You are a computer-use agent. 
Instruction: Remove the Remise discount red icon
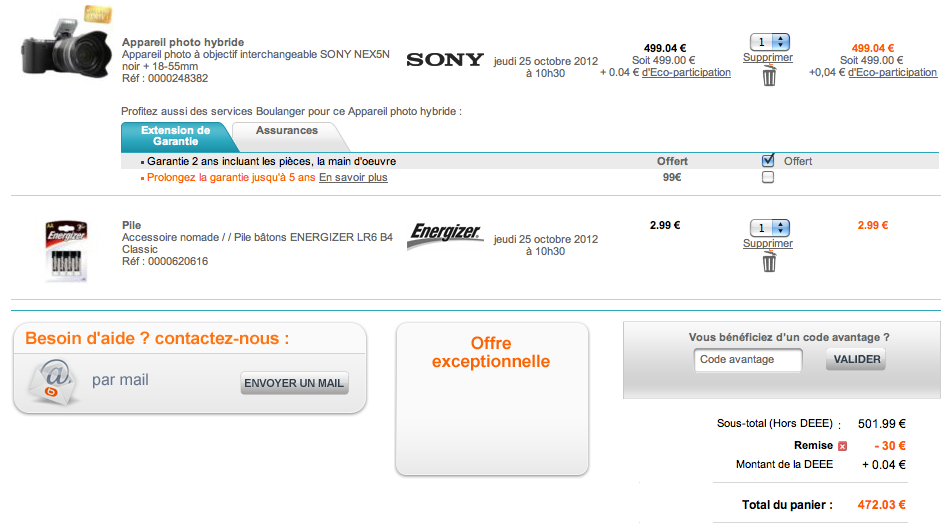(x=842, y=446)
